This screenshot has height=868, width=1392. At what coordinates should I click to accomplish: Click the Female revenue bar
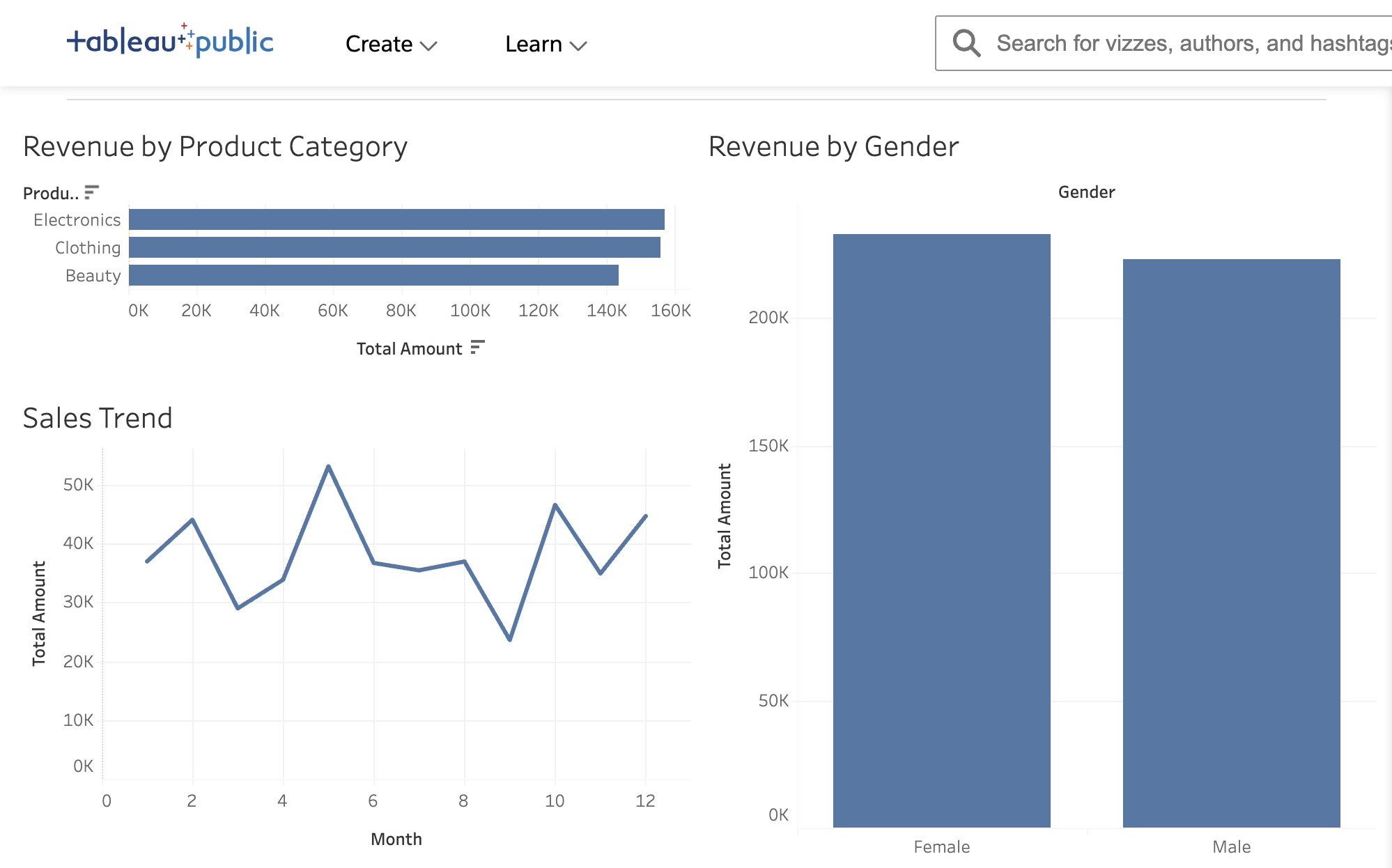pos(941,529)
